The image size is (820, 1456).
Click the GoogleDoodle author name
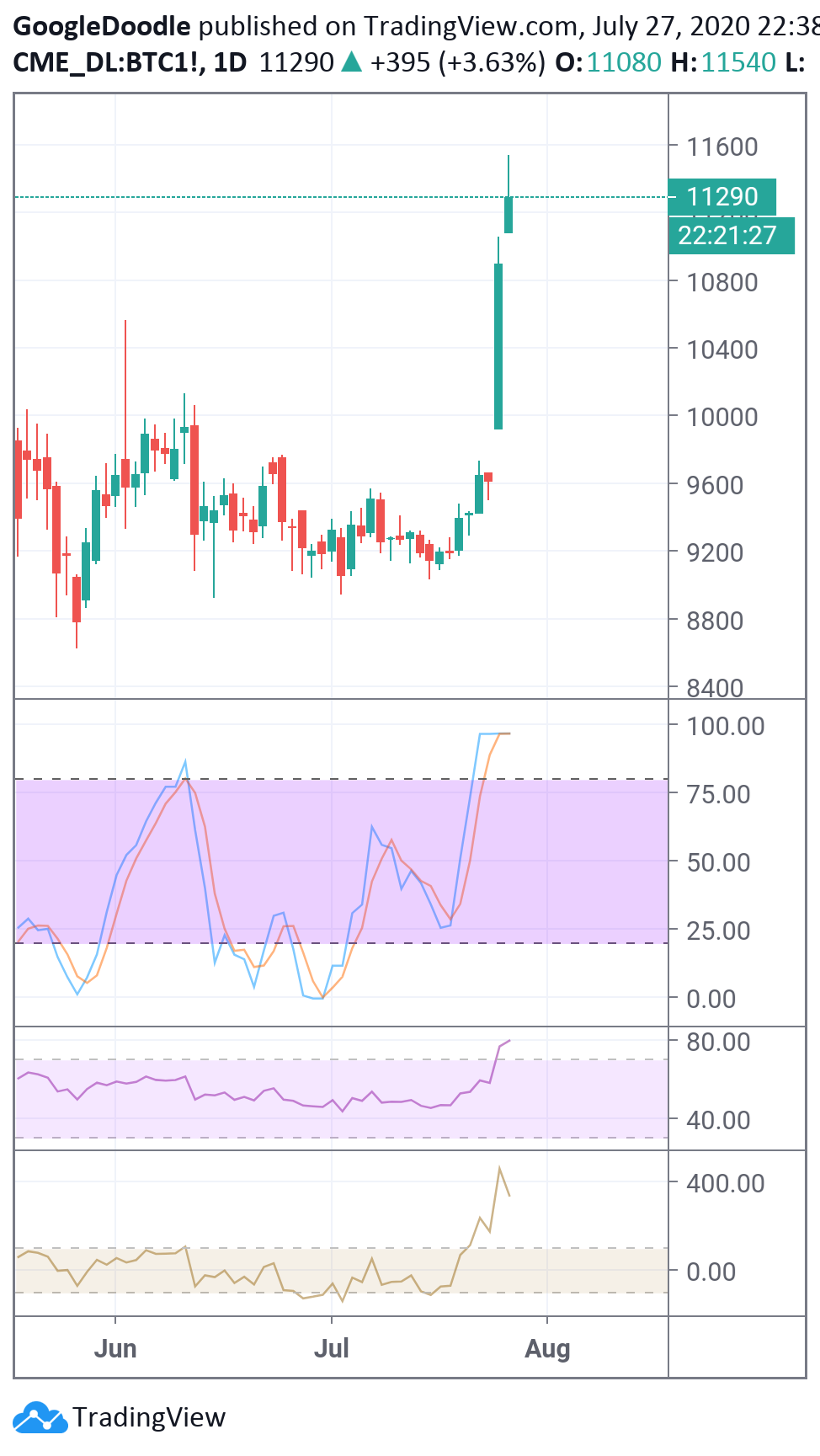click(x=102, y=26)
